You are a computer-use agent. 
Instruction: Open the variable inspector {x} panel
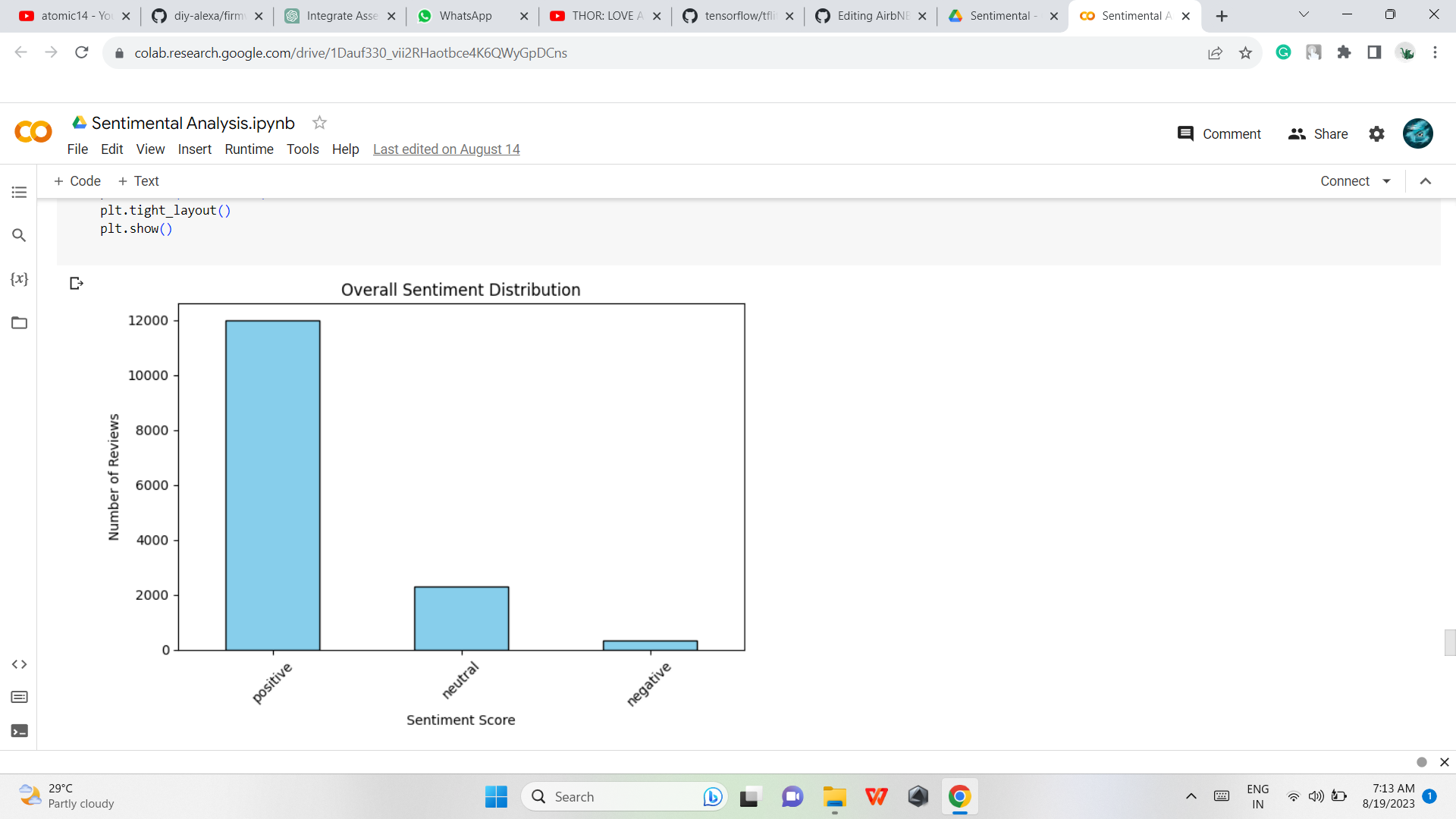click(19, 278)
